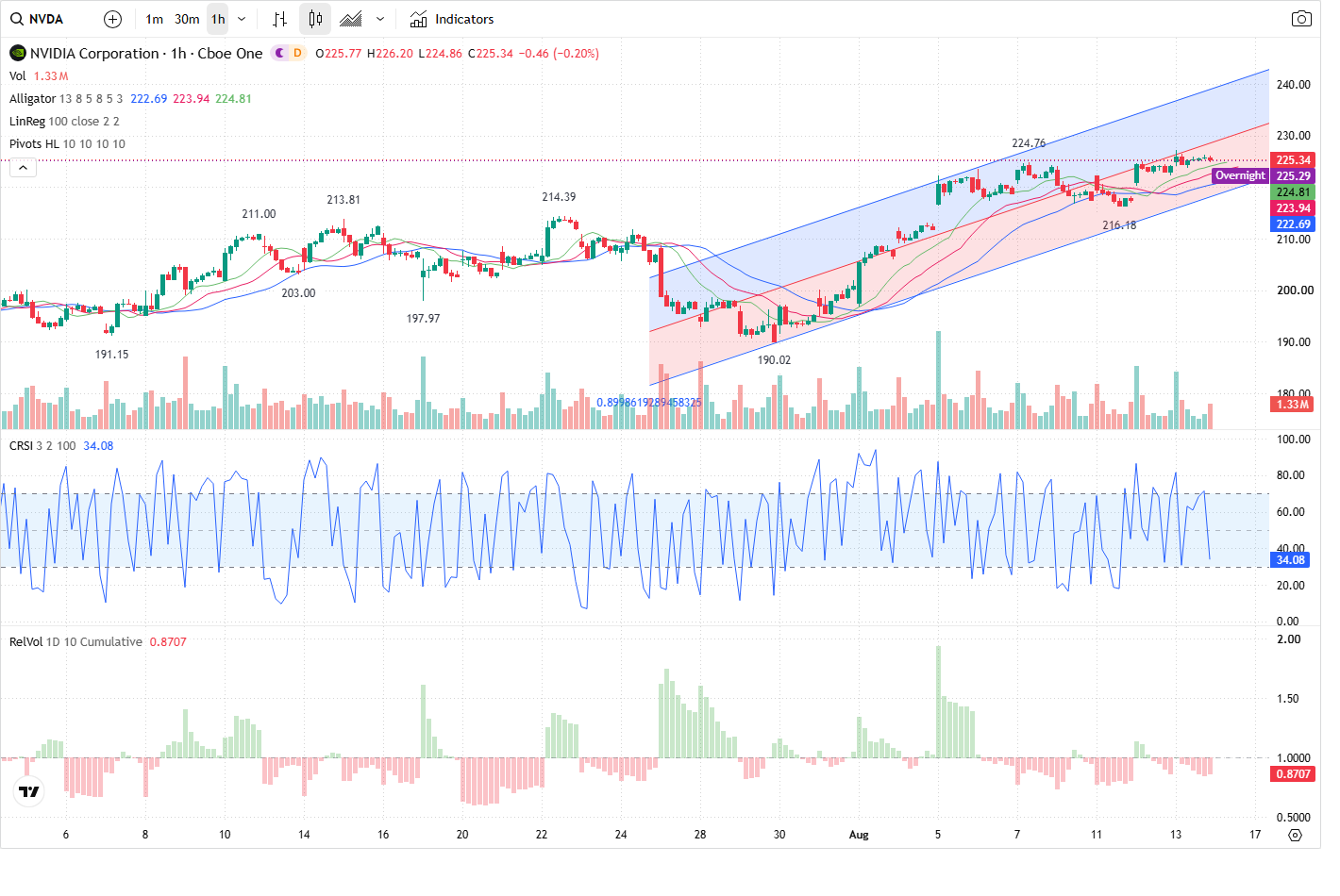
Task: Click the 197.97 pivot low label
Action: coord(423,319)
